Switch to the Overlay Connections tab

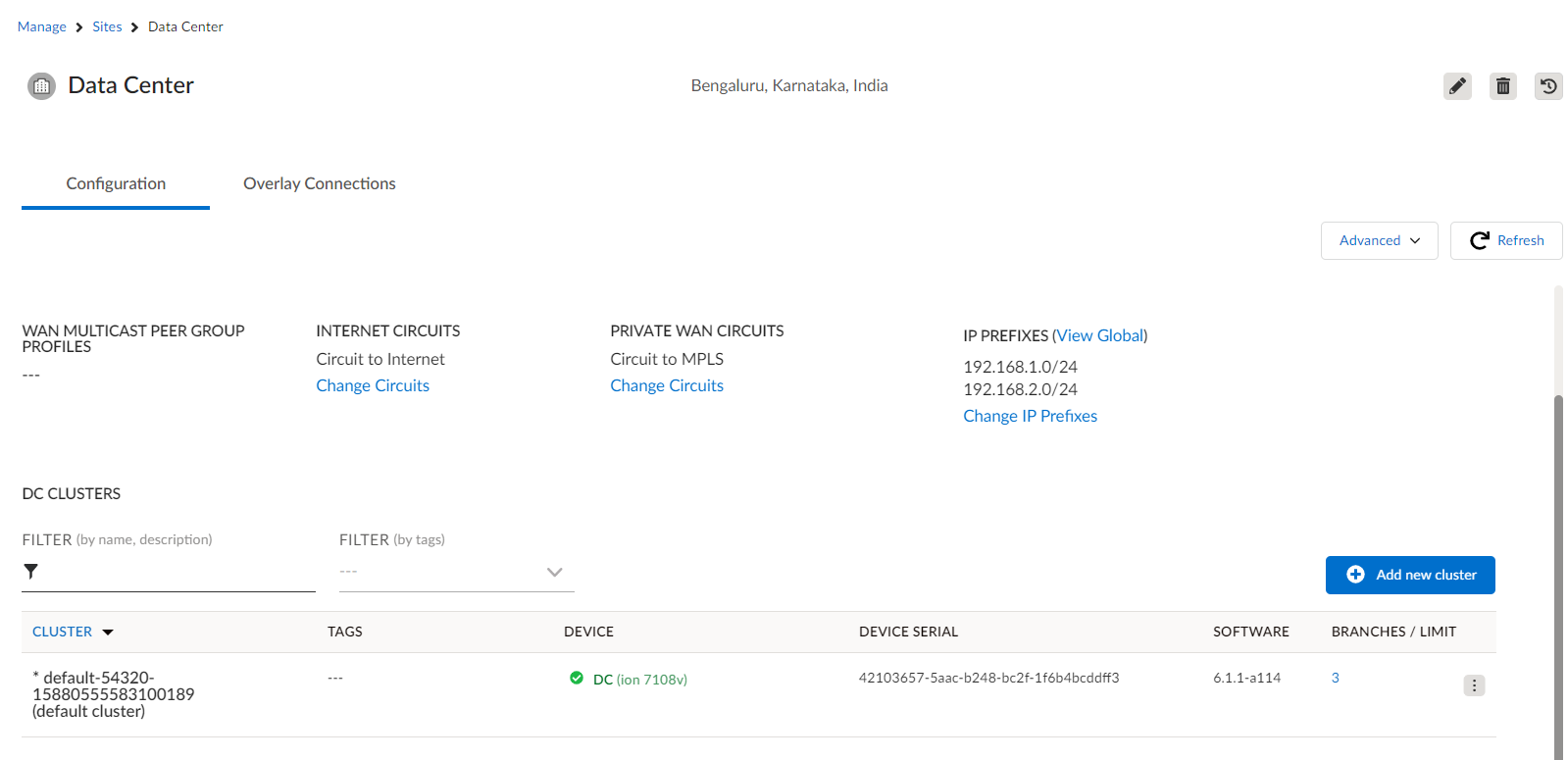coord(319,183)
